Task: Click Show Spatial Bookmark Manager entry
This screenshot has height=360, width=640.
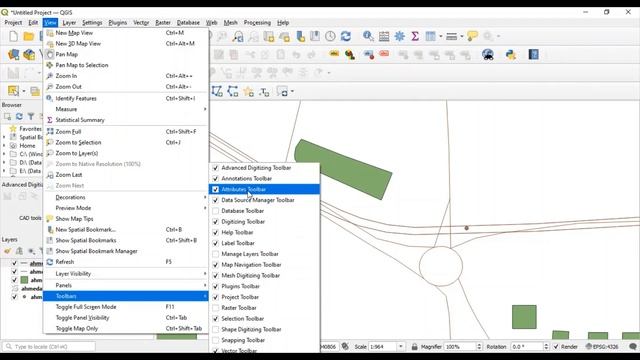Action: pos(126,251)
